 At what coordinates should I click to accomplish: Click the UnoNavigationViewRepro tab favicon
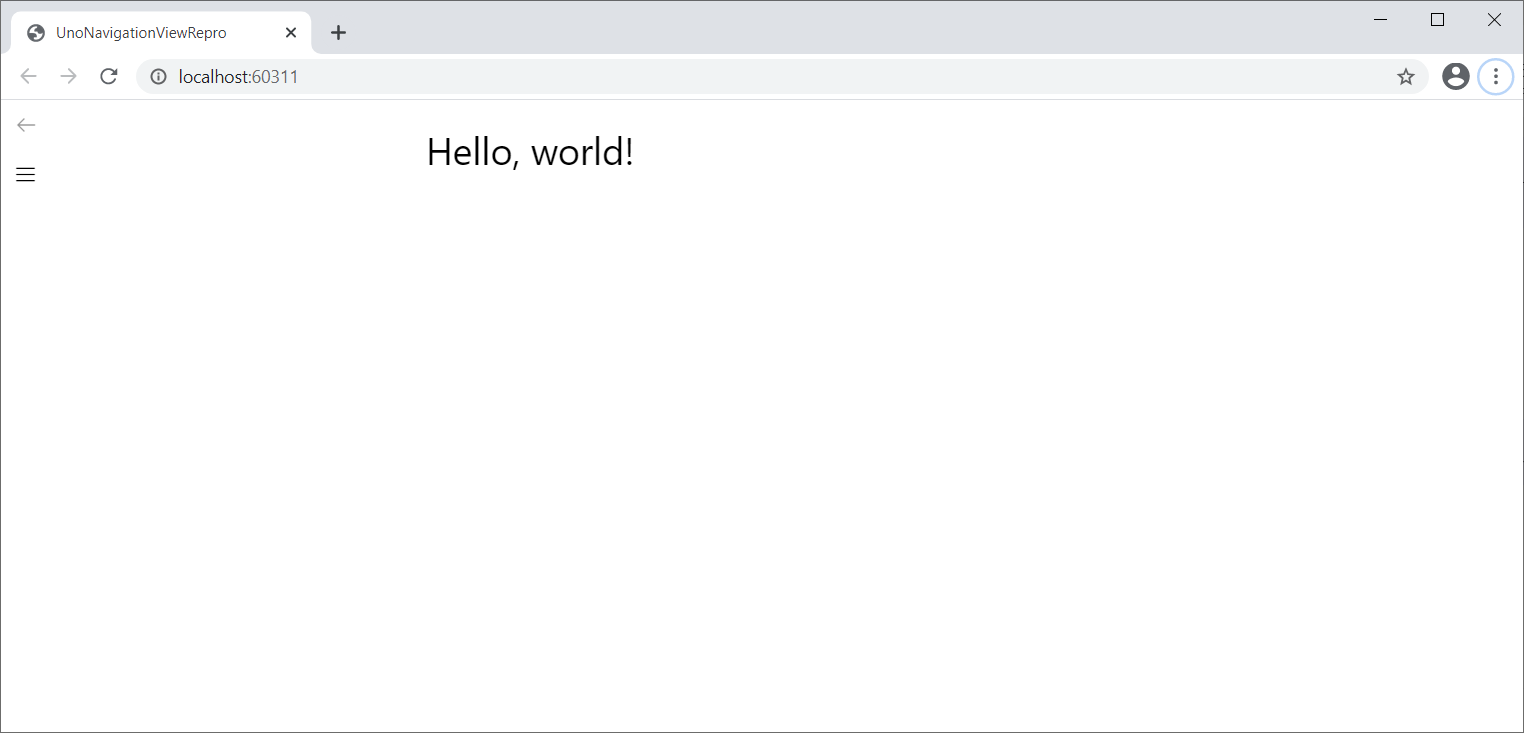tap(36, 32)
